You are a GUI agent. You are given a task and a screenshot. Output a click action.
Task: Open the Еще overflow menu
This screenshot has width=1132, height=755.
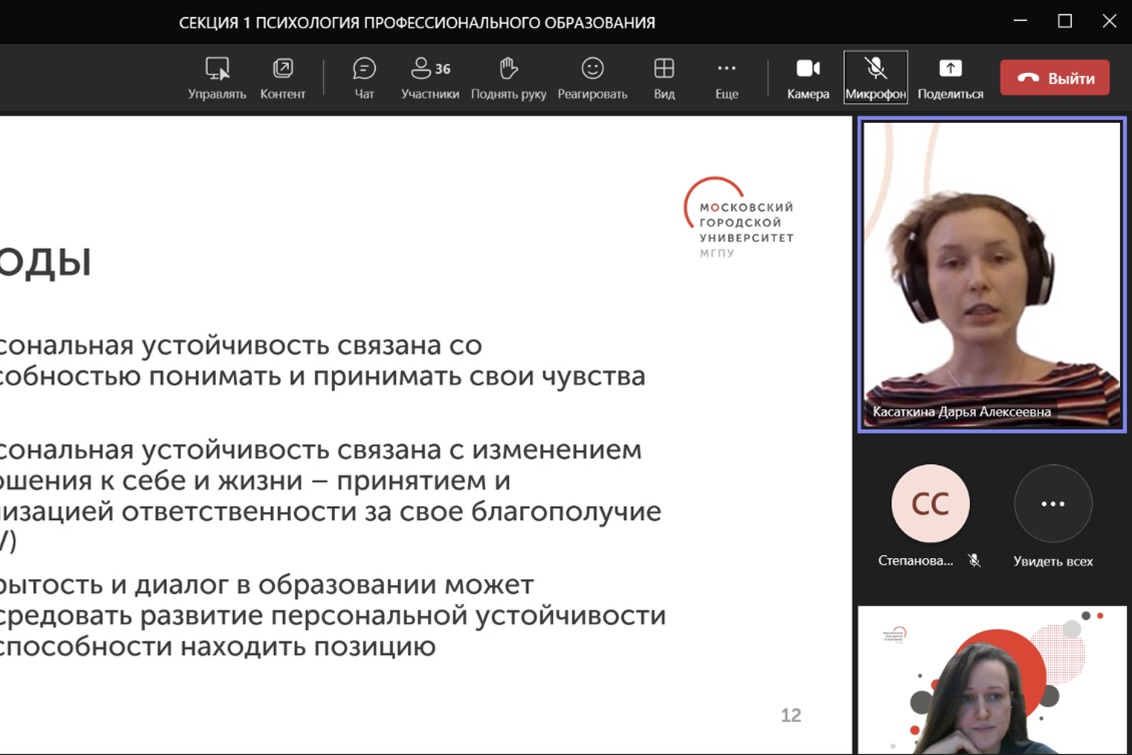726,77
